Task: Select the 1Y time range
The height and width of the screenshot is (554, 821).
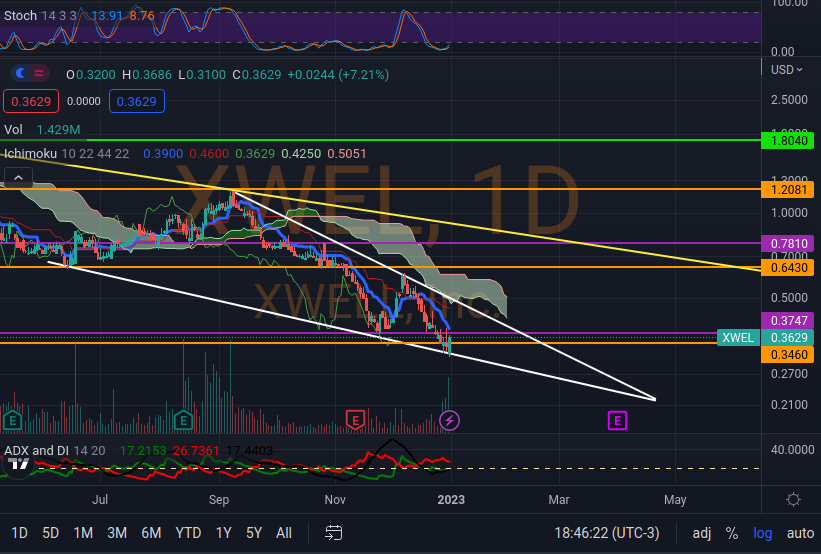Action: coord(224,533)
